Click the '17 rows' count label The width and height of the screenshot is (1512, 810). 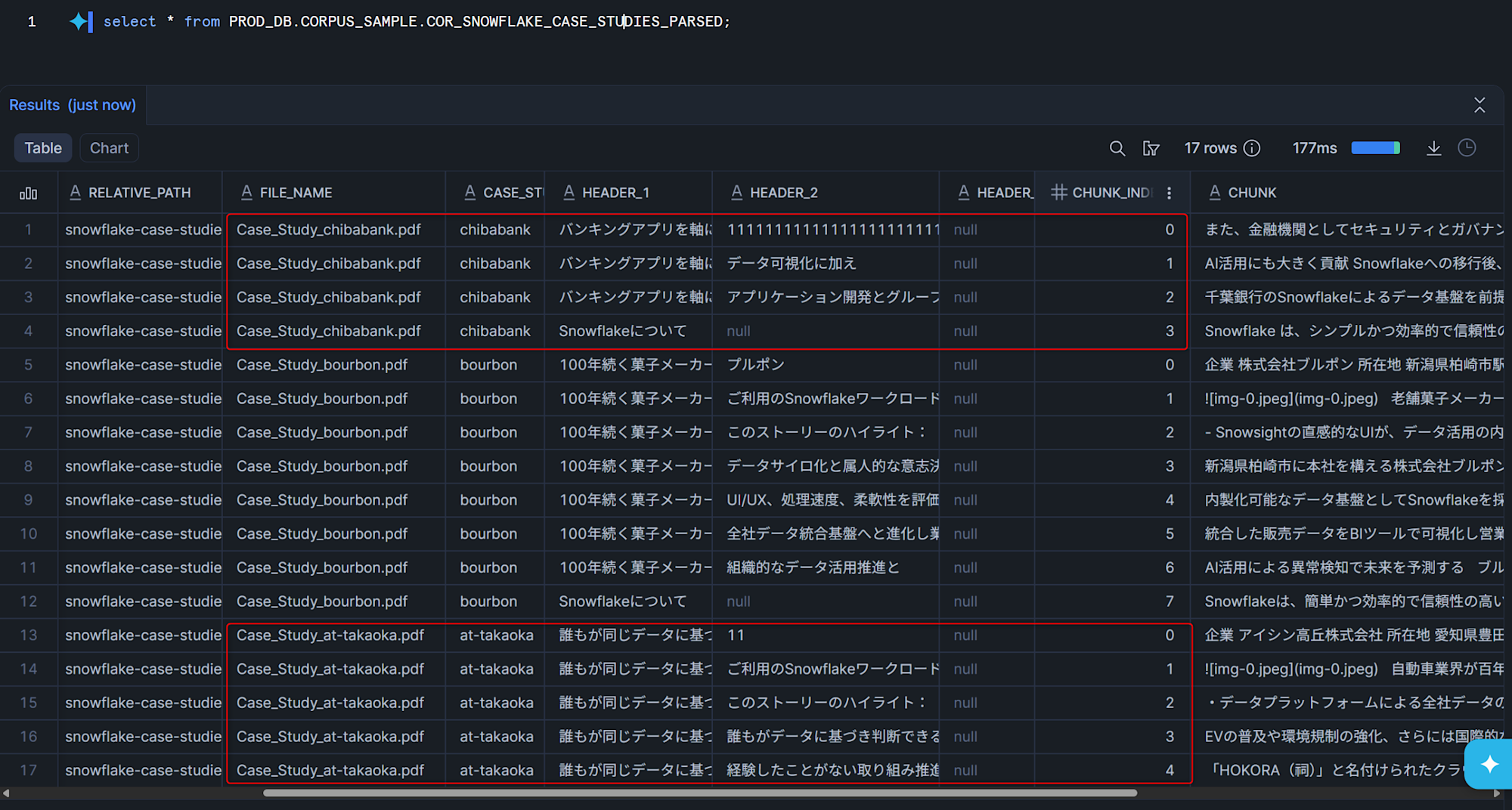1210,148
